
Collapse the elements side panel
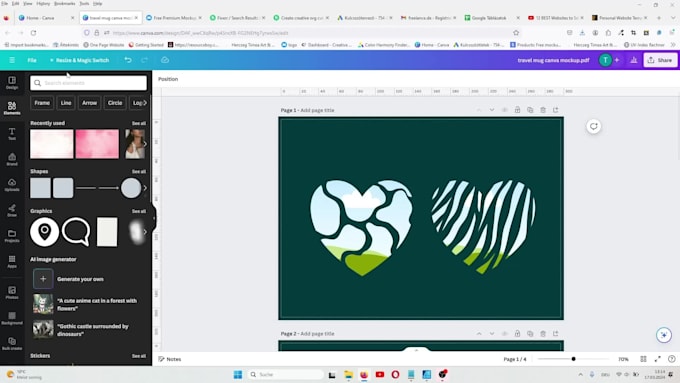154,218
